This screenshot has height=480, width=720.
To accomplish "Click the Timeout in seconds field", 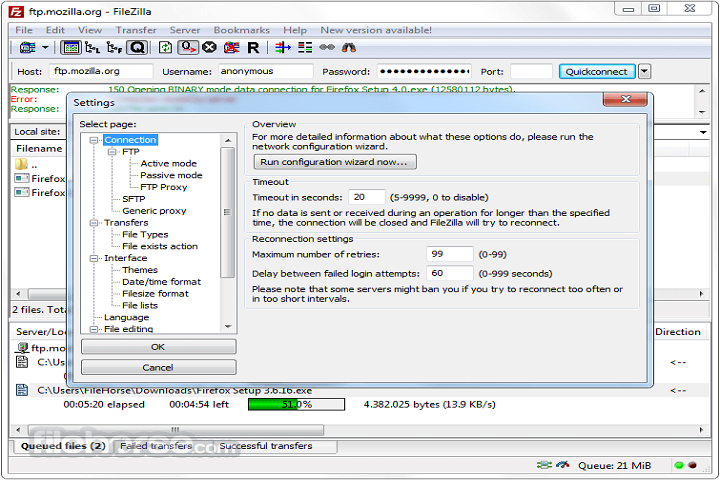I will click(366, 197).
